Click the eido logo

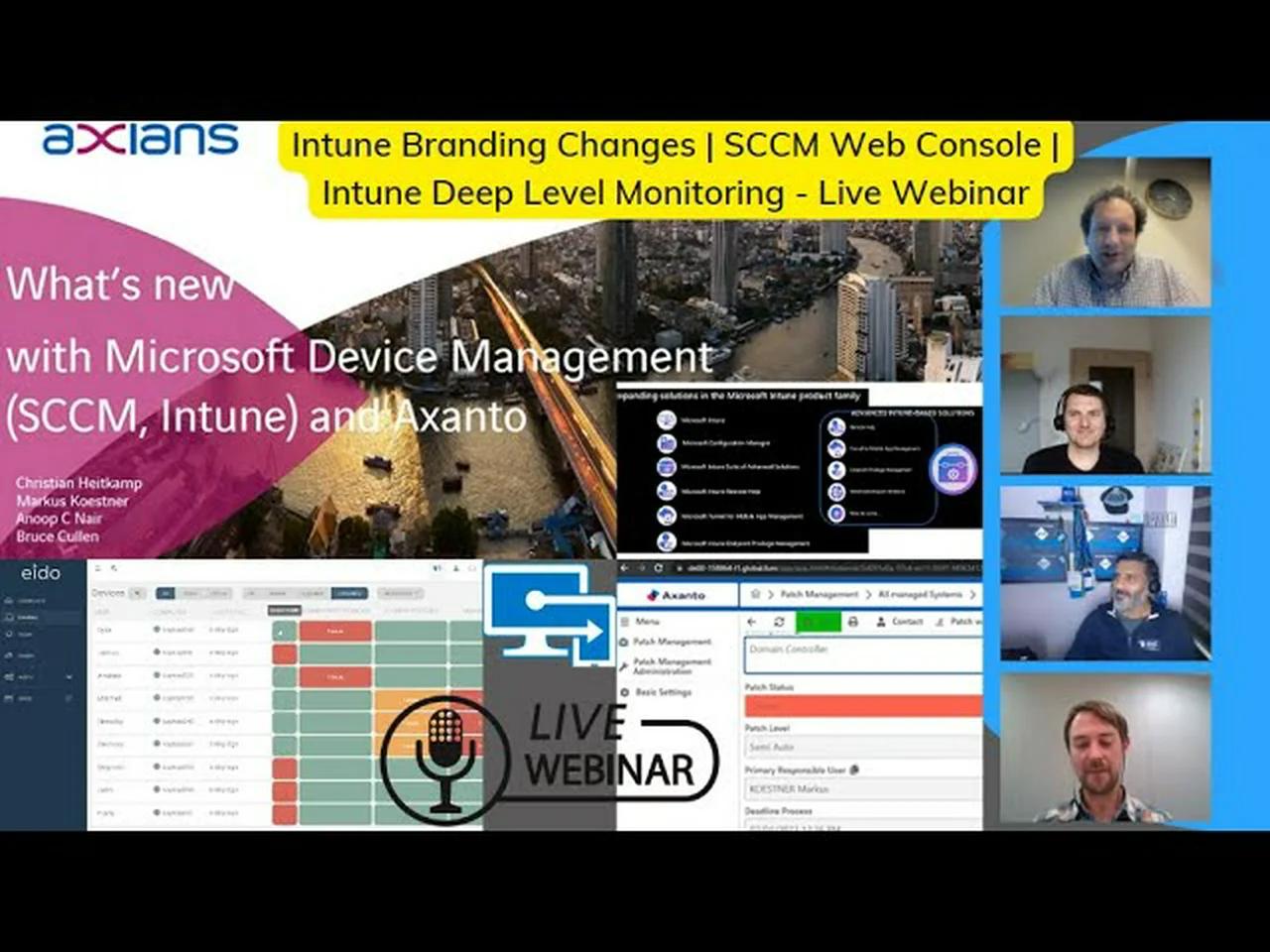pyautogui.click(x=41, y=573)
